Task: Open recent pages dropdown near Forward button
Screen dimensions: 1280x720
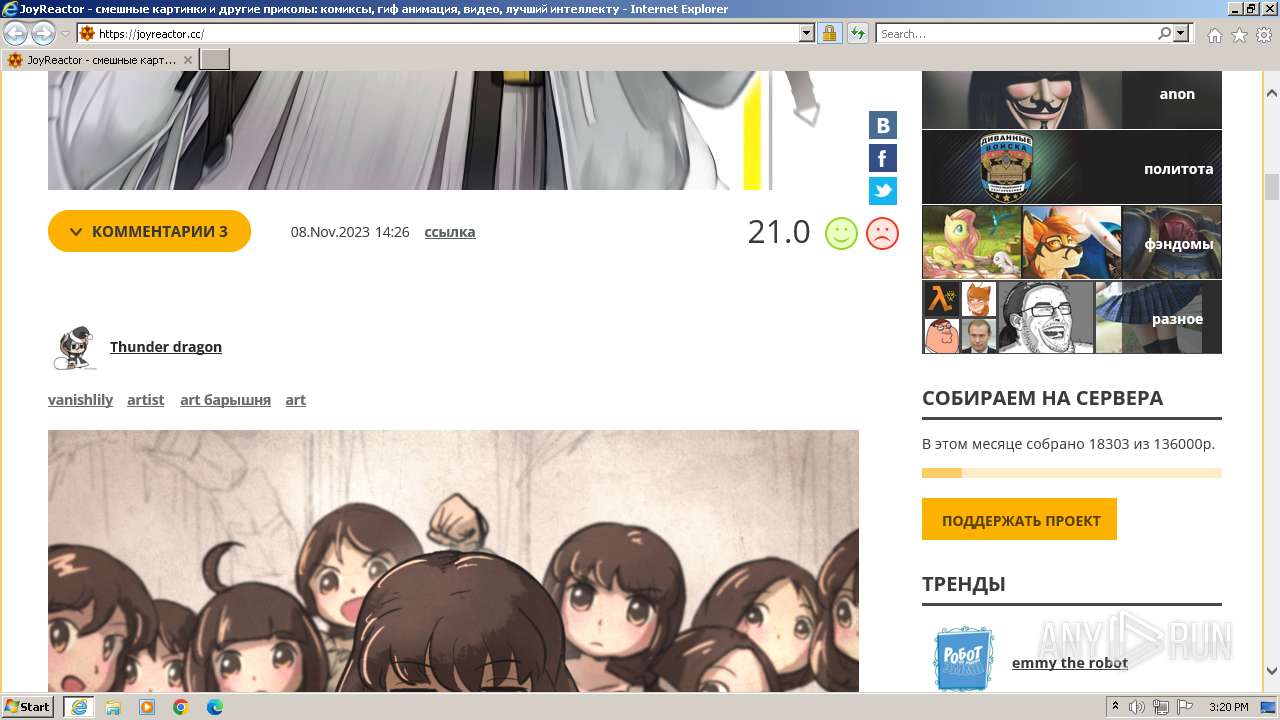Action: (65, 34)
